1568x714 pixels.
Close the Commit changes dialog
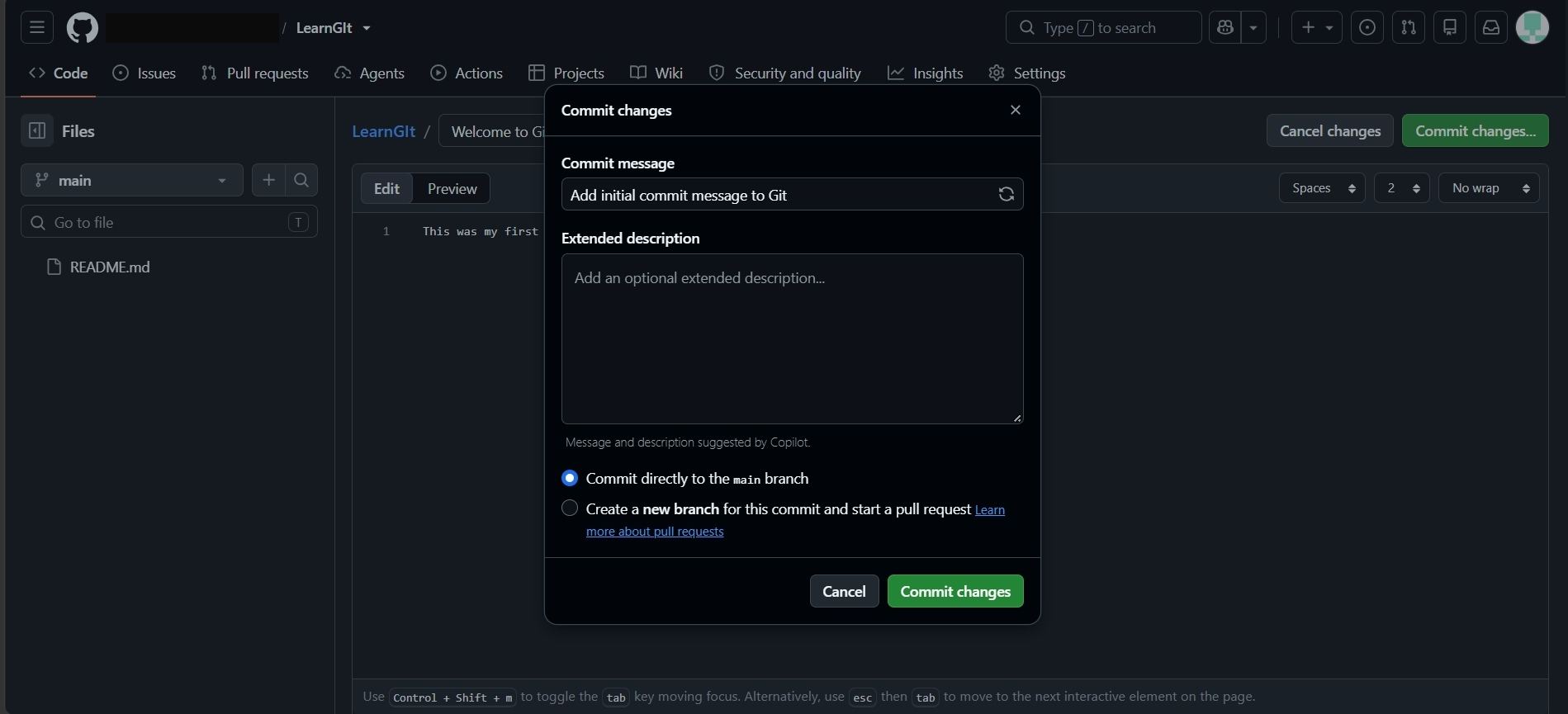click(x=1016, y=110)
